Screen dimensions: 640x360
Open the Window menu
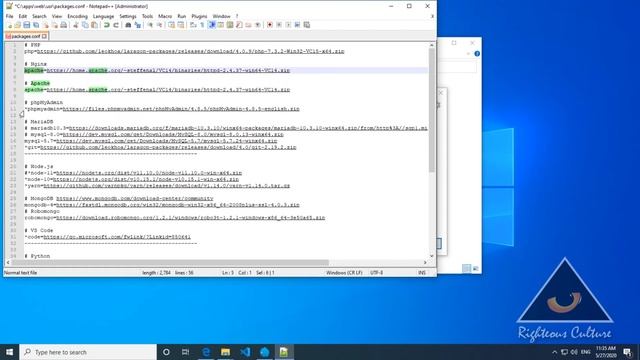pos(222,16)
